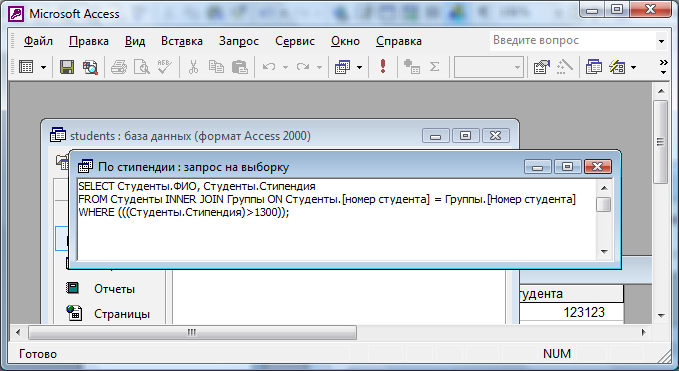Click the Введите вопрос help box
The height and width of the screenshot is (371, 679).
click(x=572, y=41)
